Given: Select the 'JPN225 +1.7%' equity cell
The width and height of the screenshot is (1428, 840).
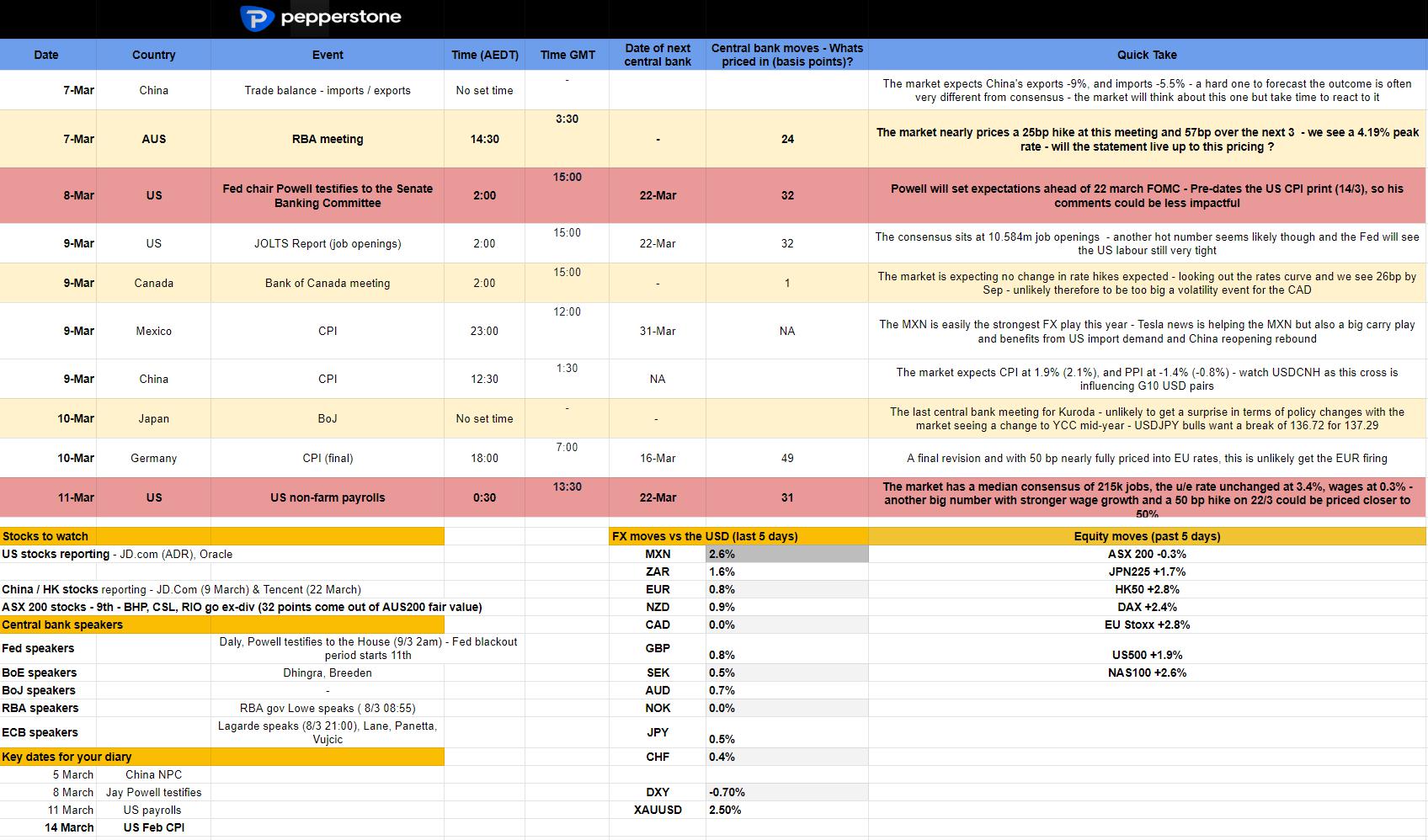Looking at the screenshot, I should coord(1147,572).
